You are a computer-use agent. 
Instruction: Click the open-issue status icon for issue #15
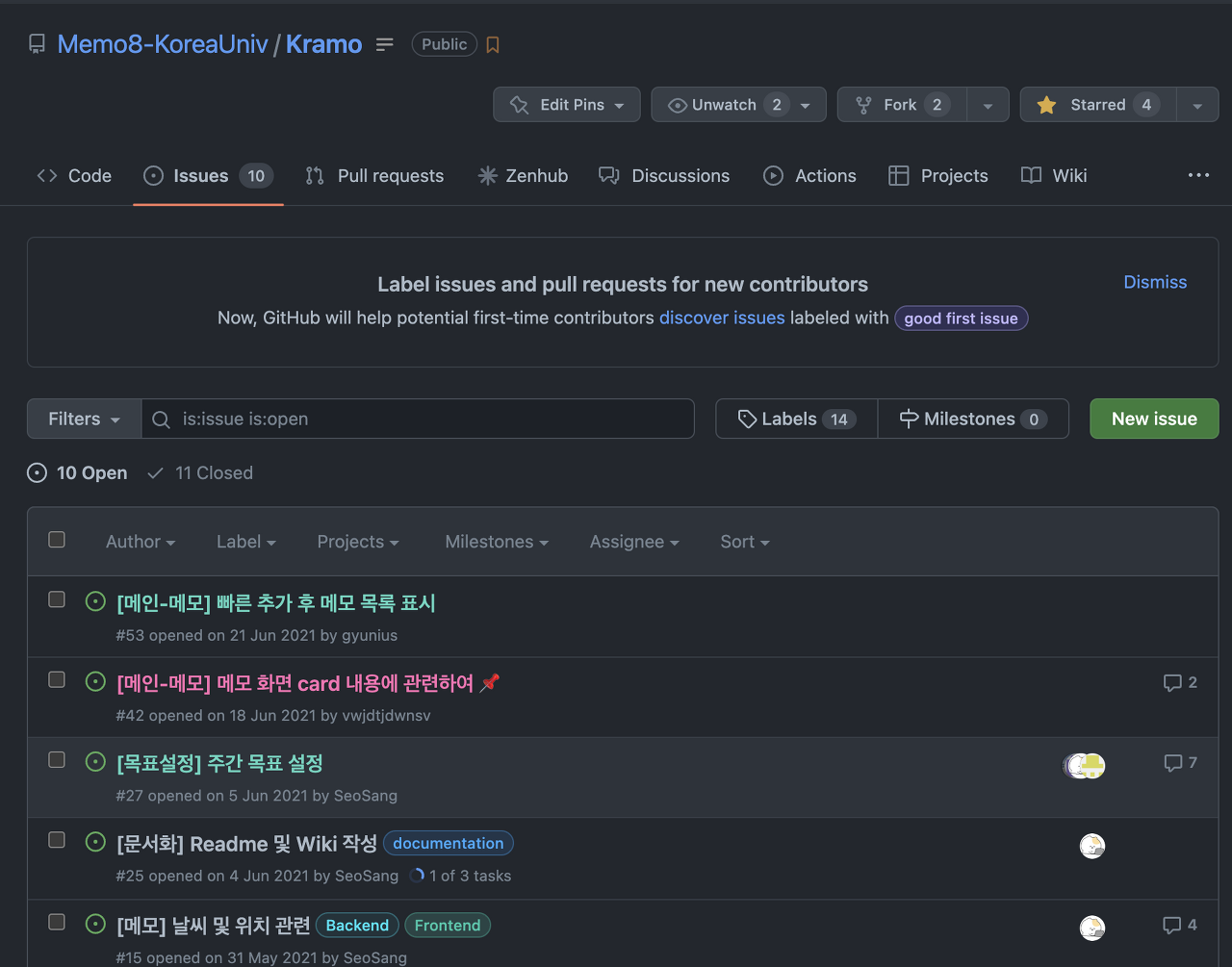click(x=95, y=924)
